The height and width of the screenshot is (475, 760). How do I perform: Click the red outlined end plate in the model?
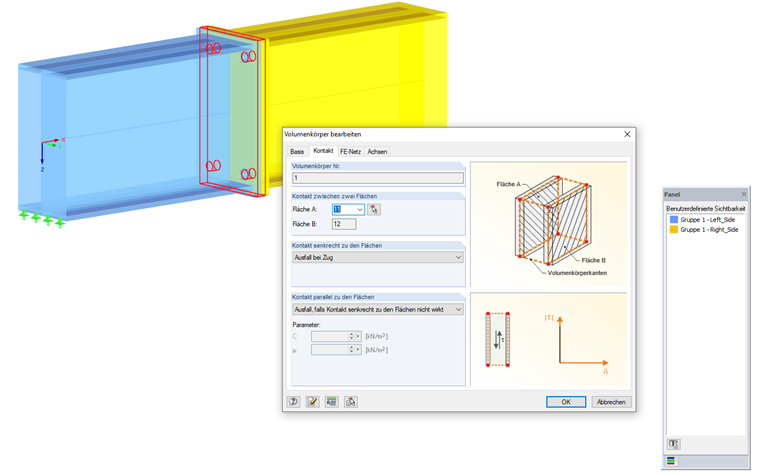coord(233,111)
